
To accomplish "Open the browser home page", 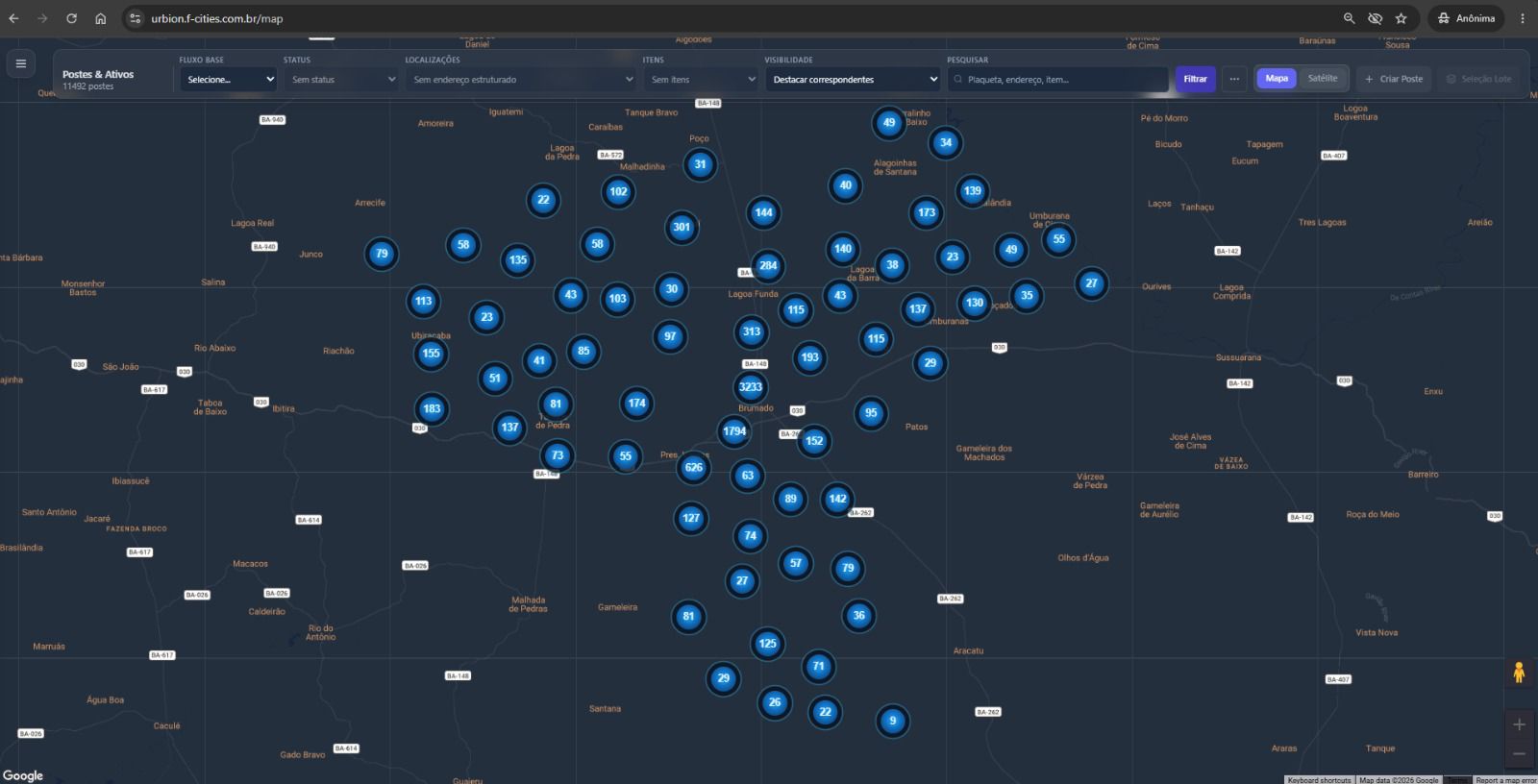I will 100,18.
